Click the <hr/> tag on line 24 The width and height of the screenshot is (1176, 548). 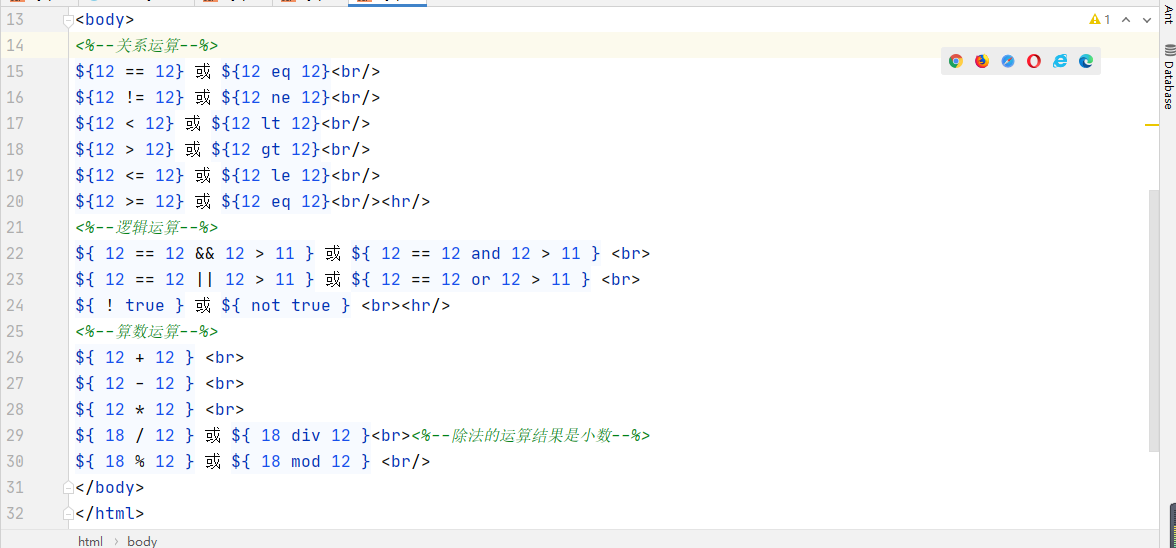(425, 305)
